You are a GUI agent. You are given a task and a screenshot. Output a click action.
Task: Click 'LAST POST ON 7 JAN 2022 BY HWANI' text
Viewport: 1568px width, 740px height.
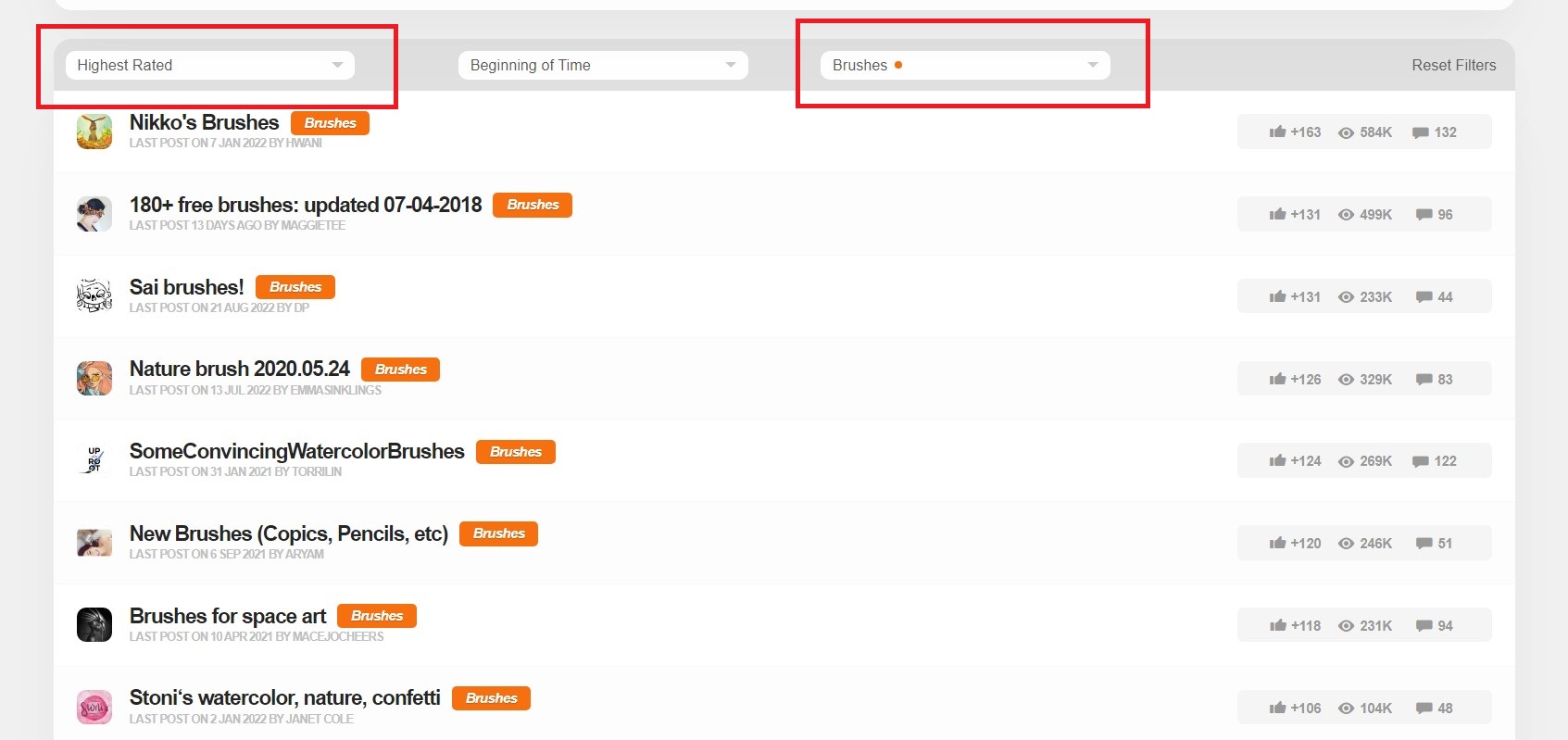pyautogui.click(x=226, y=144)
